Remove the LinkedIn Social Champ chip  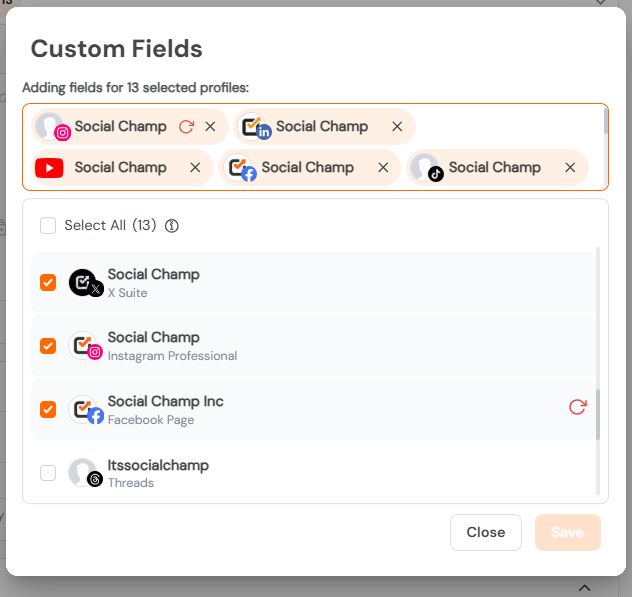pos(397,127)
